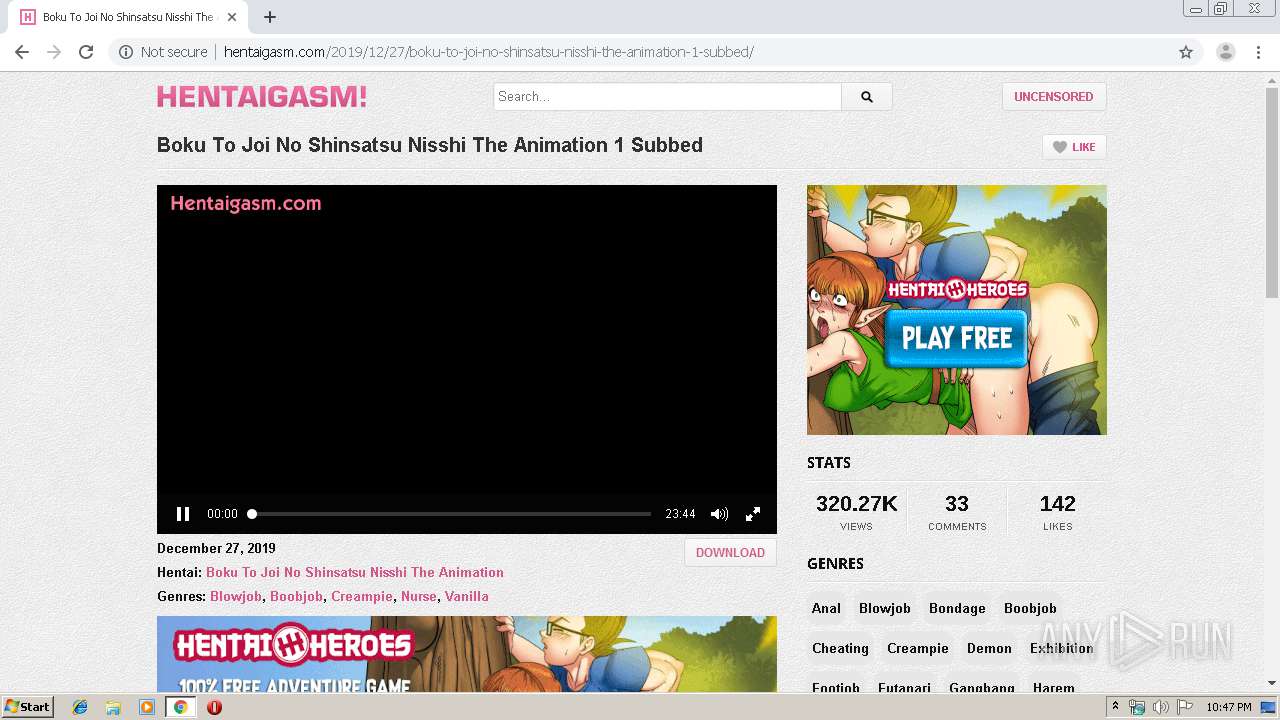Open Chrome three-dot menu
The width and height of the screenshot is (1280, 720).
coord(1259,52)
